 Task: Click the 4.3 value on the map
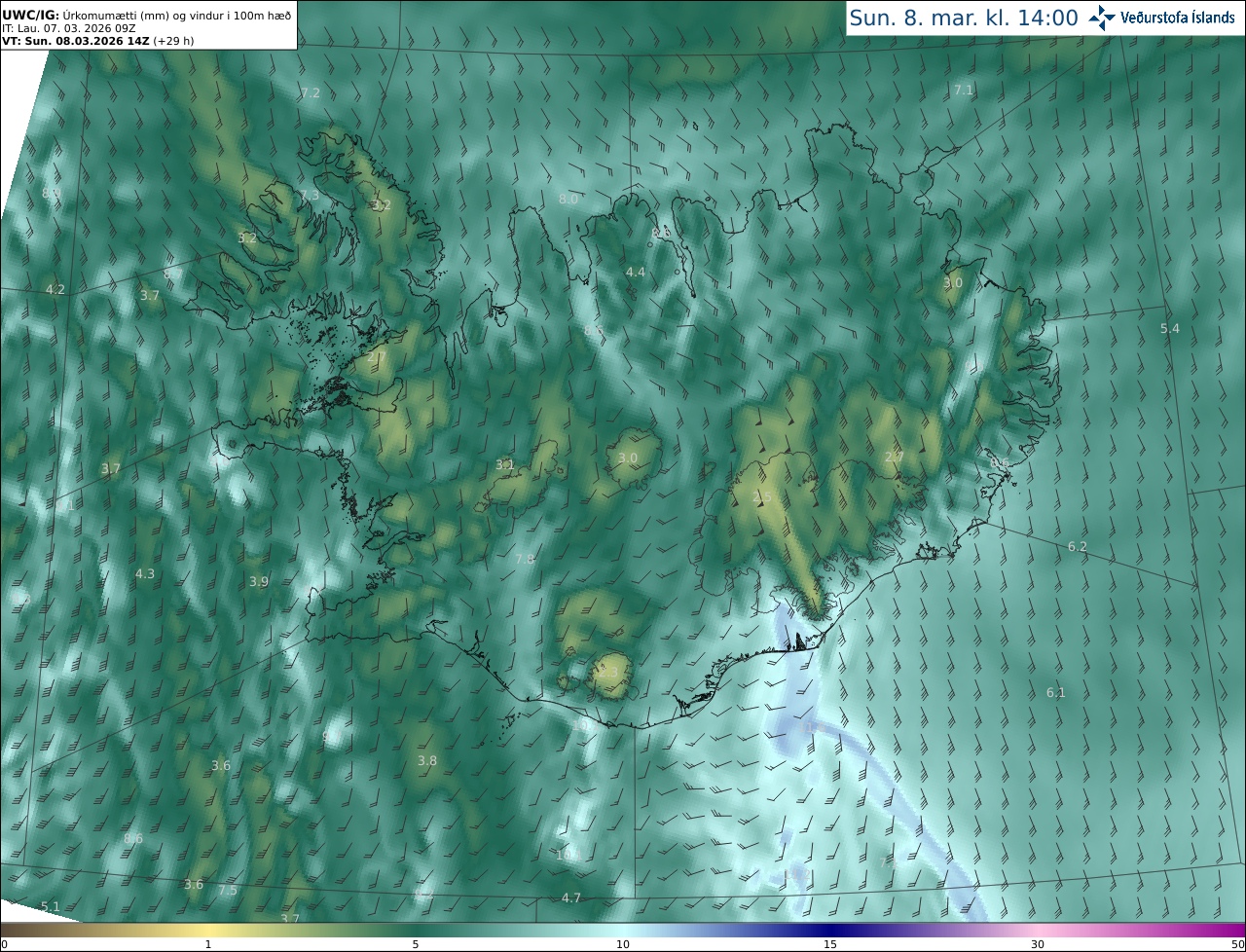(145, 573)
